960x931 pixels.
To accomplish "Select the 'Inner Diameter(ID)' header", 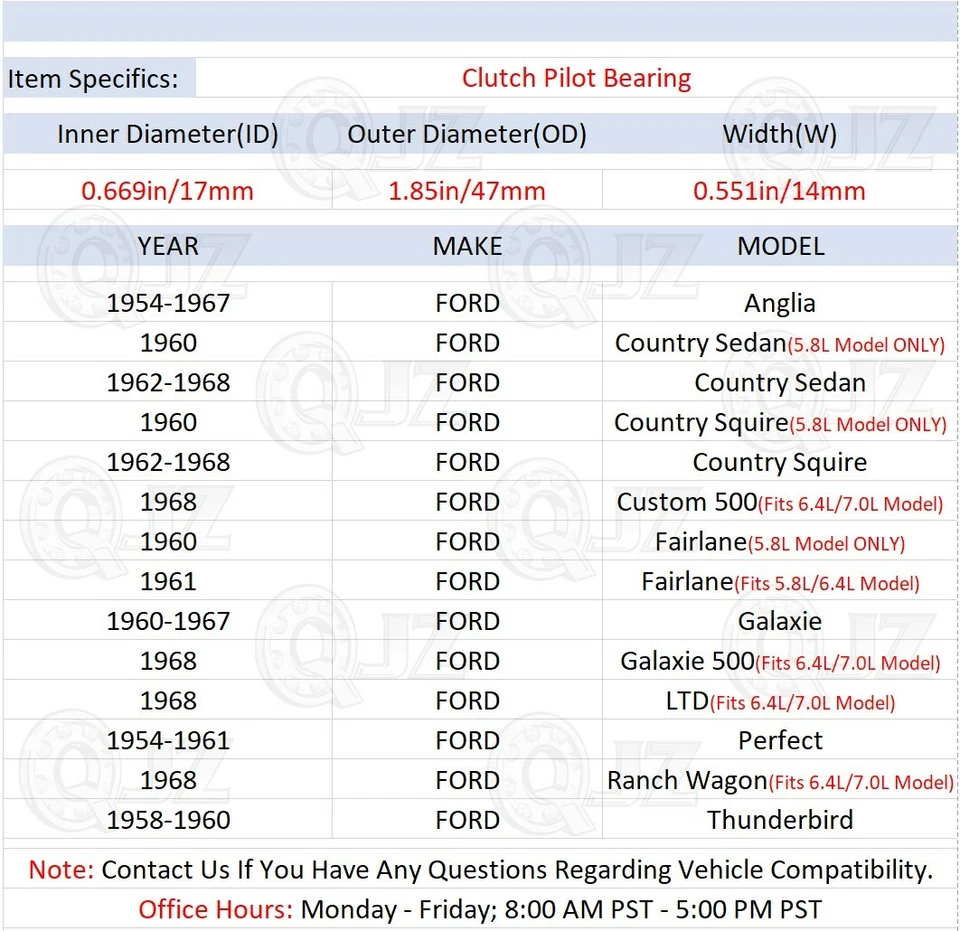I will [x=168, y=134].
